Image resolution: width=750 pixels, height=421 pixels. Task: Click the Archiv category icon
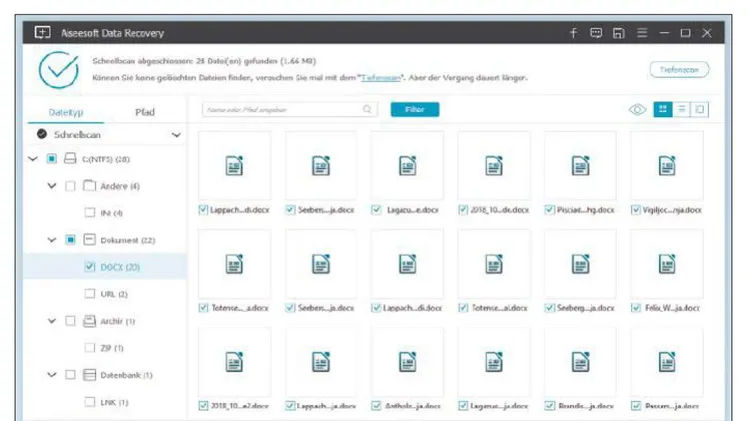(89, 321)
